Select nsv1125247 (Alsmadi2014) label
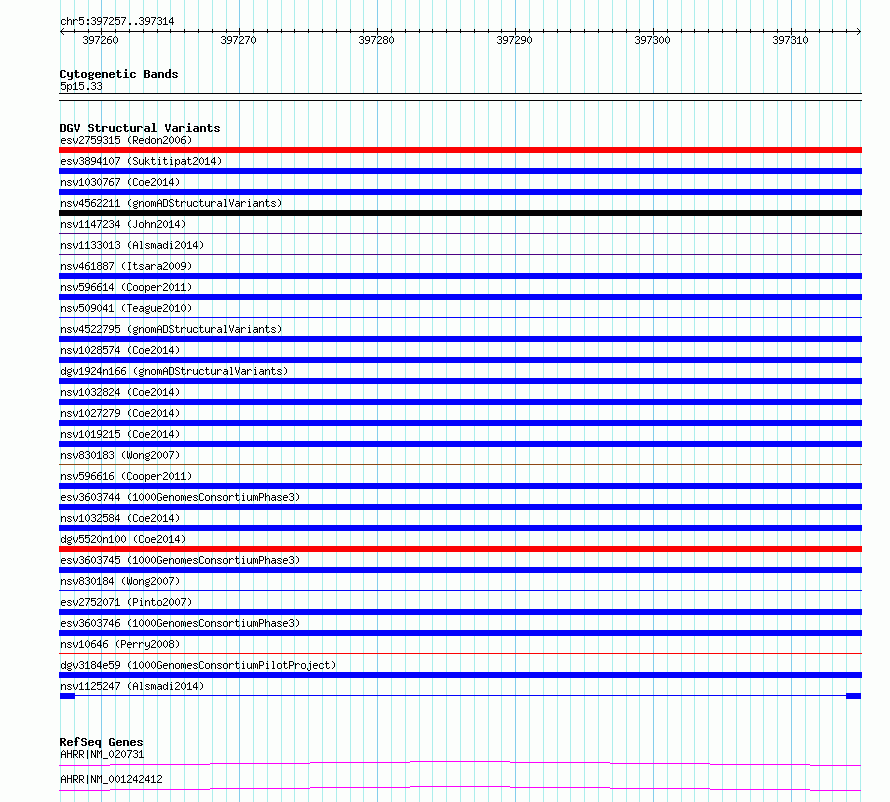The image size is (890, 802). pyautogui.click(x=132, y=686)
